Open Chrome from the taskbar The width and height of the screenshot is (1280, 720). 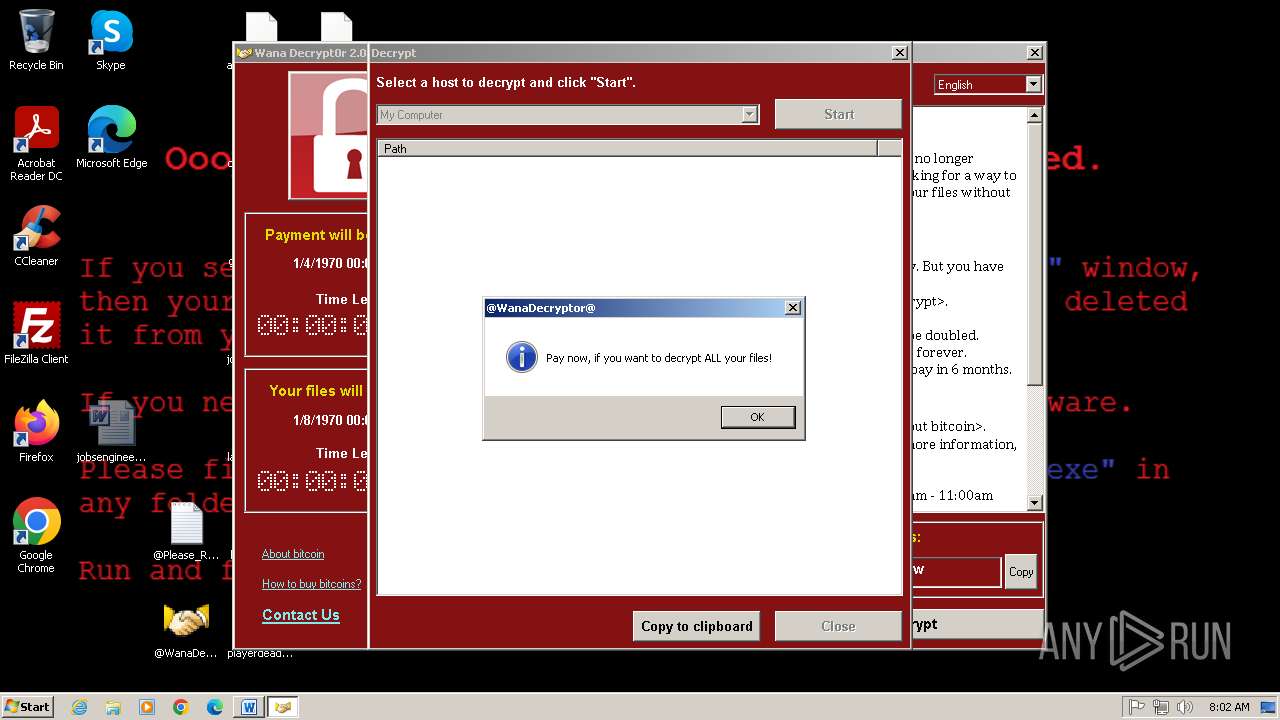[x=181, y=707]
